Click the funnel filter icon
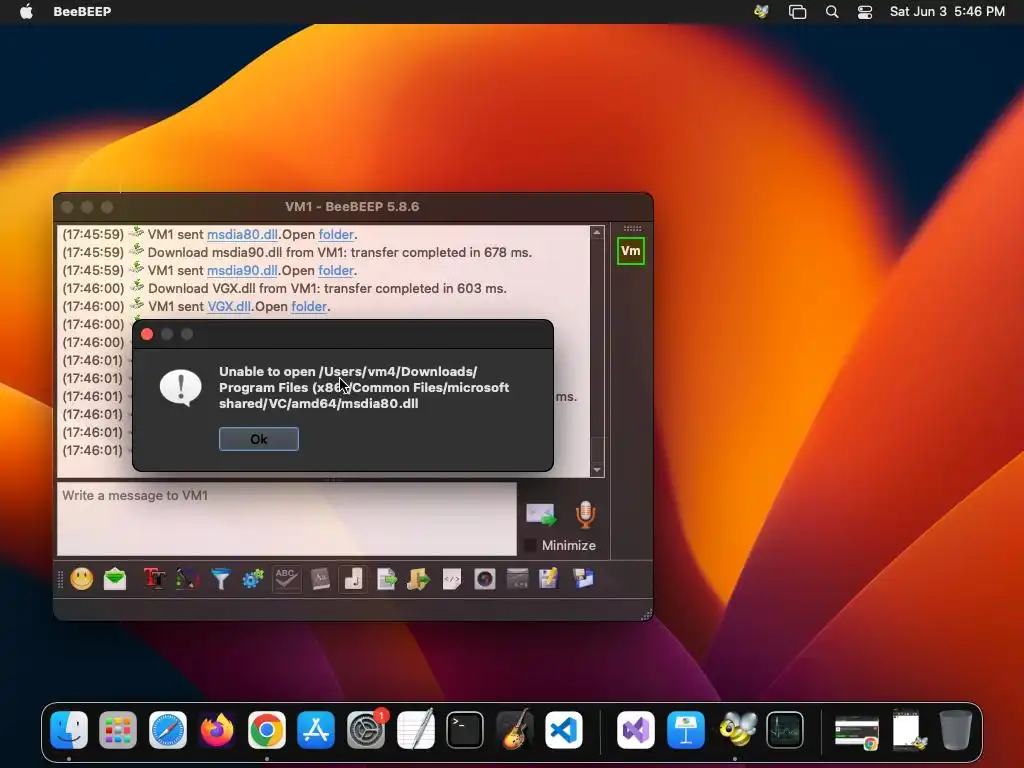The image size is (1024, 768). tap(221, 579)
